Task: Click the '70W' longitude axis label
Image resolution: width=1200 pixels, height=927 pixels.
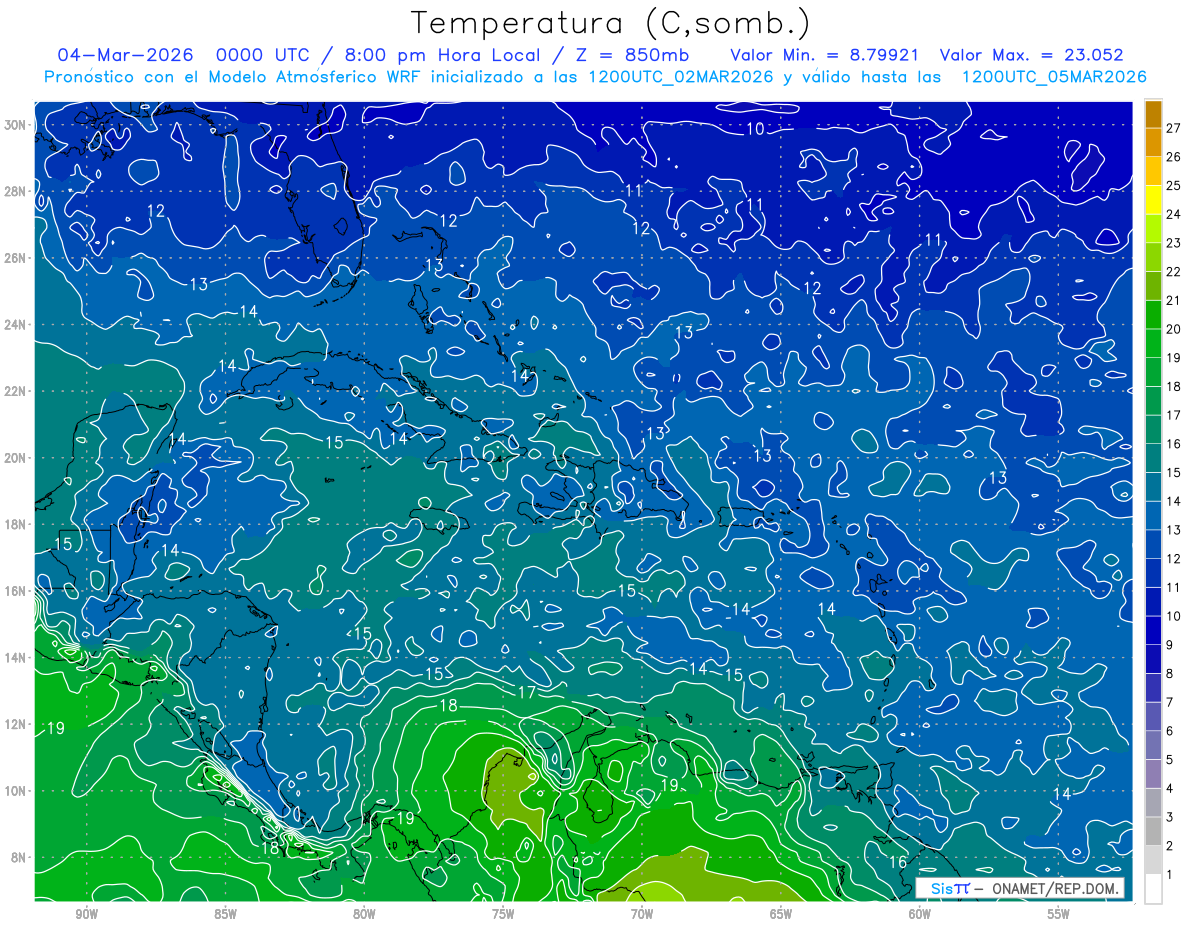Action: 642,914
